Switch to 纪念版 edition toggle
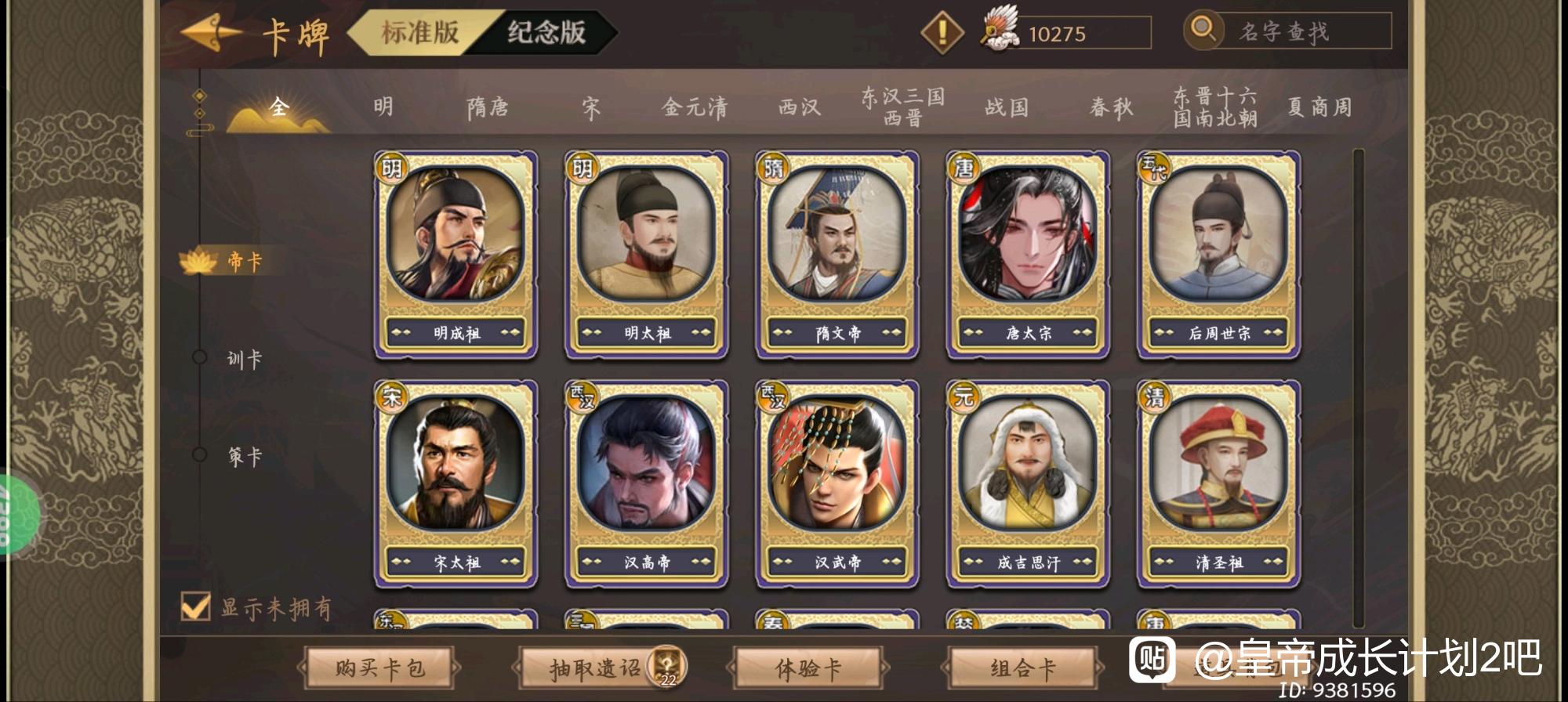Image resolution: width=1568 pixels, height=702 pixels. (546, 33)
